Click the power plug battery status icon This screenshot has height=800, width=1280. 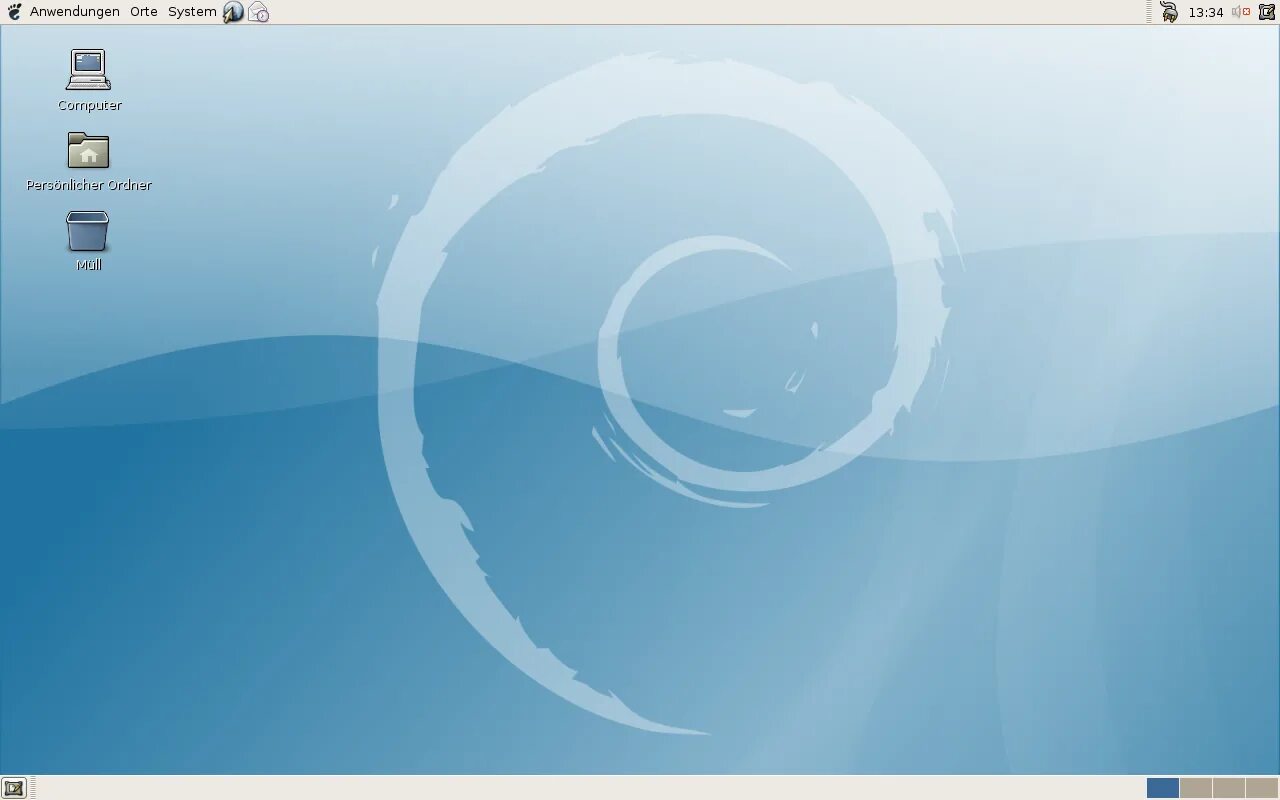[x=1169, y=12]
